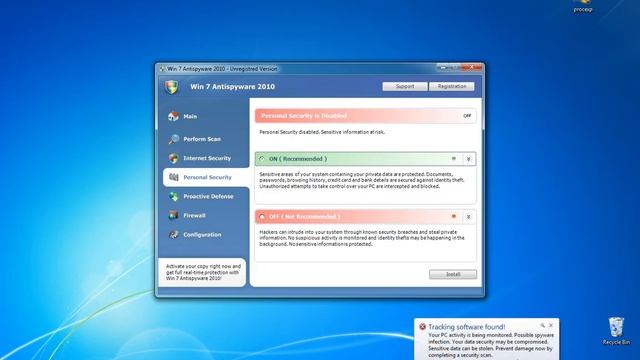Select the OFF (Not Recommended) radio option
The width and height of the screenshot is (640, 360).
point(262,216)
